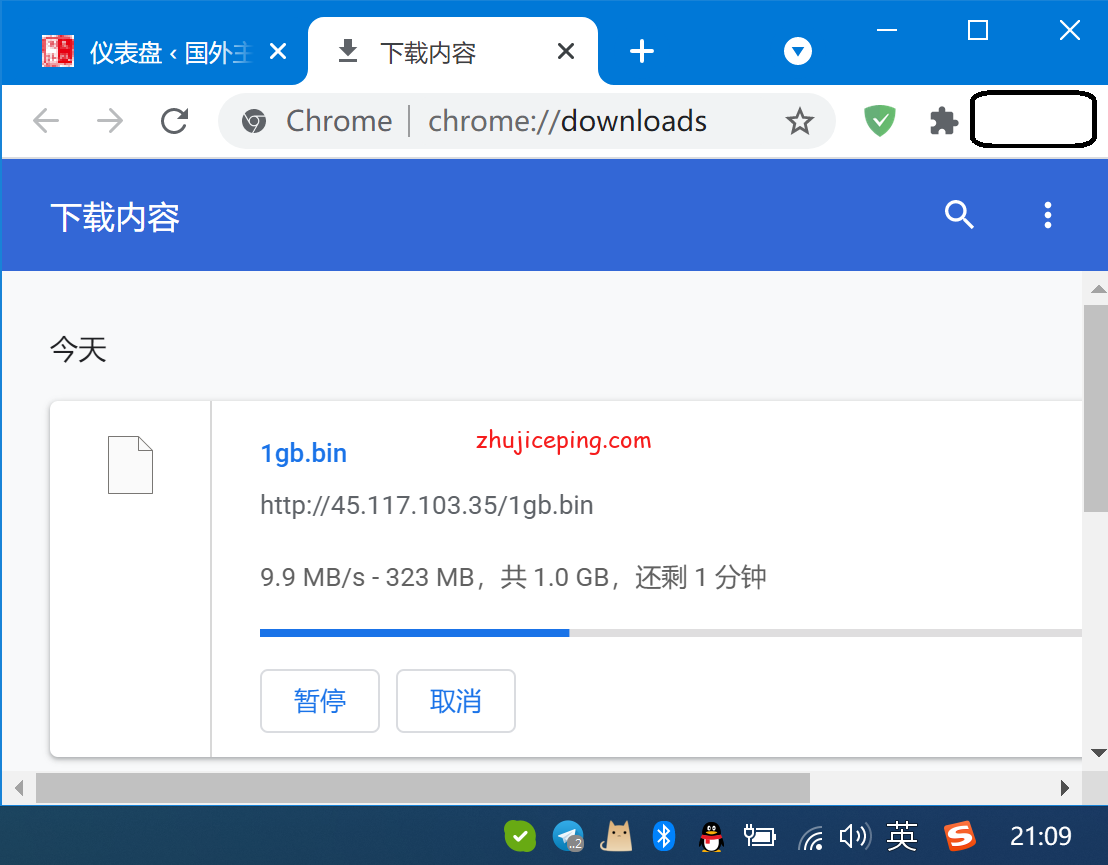Open the green shield AdGuard extension

(879, 121)
